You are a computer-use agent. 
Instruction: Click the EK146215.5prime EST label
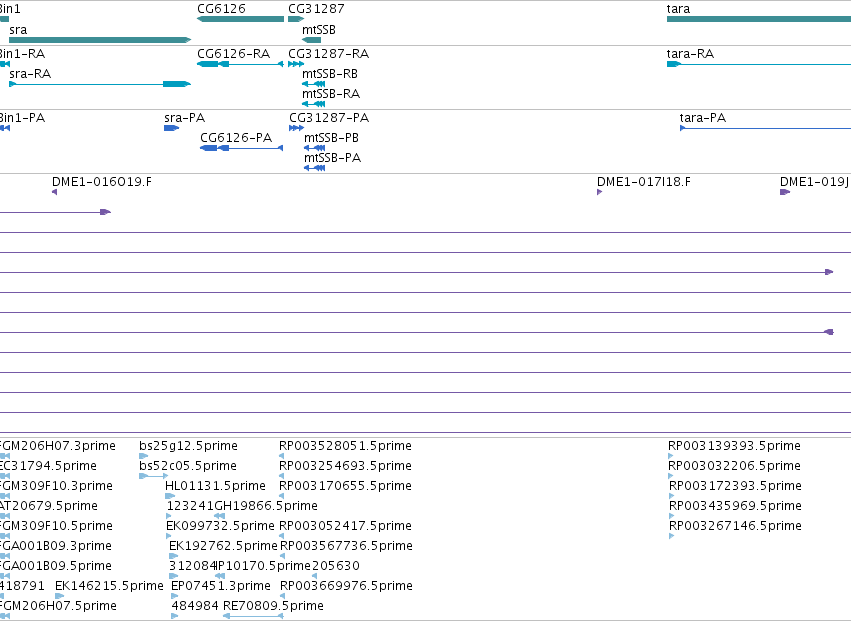pyautogui.click(x=109, y=586)
